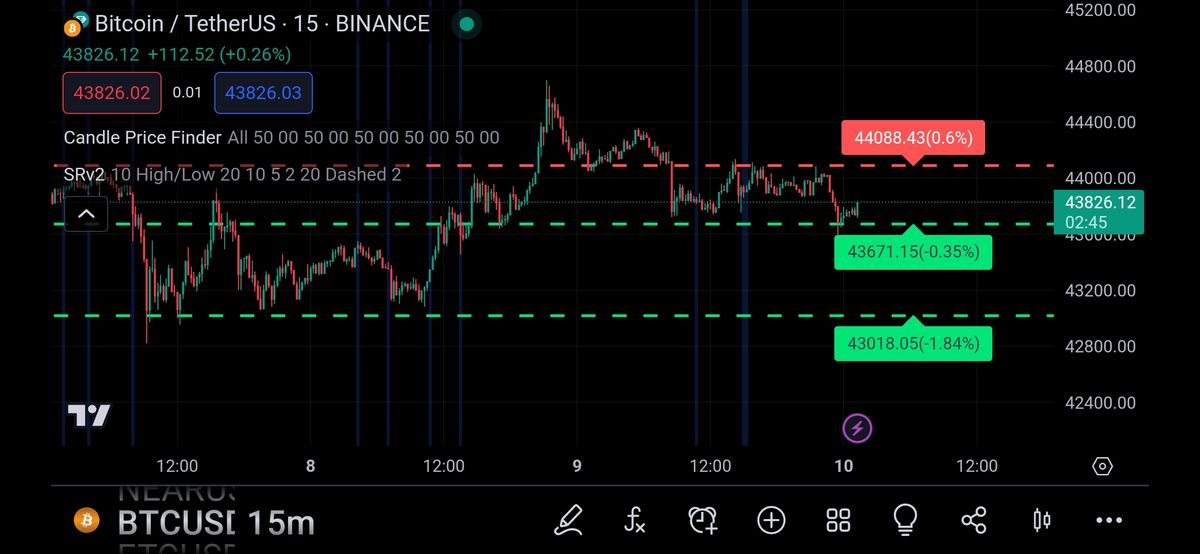This screenshot has height=554, width=1200.
Task: Open the BTCUSD symbol selector
Action: coord(175,522)
